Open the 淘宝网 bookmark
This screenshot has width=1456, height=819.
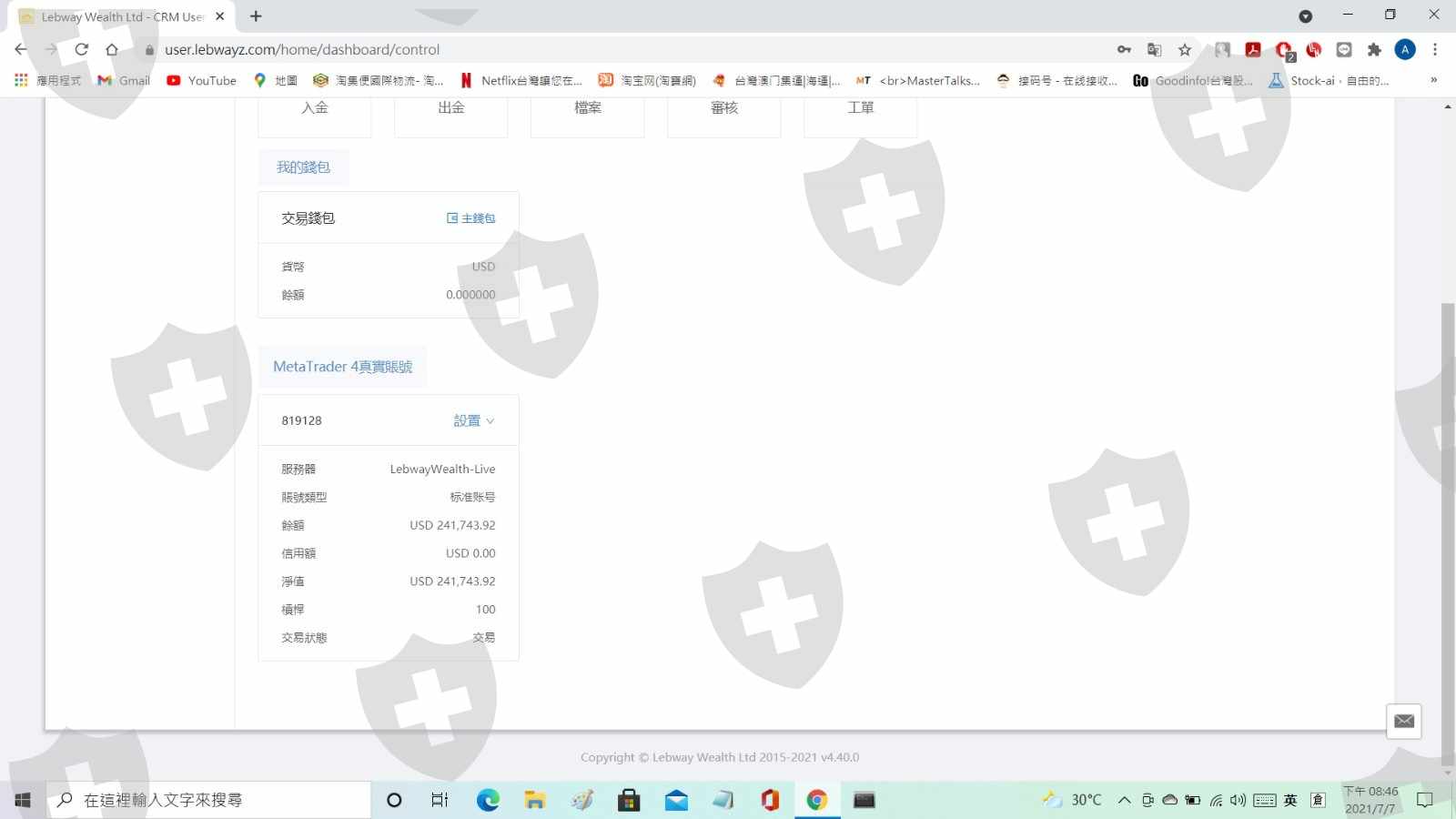point(647,80)
